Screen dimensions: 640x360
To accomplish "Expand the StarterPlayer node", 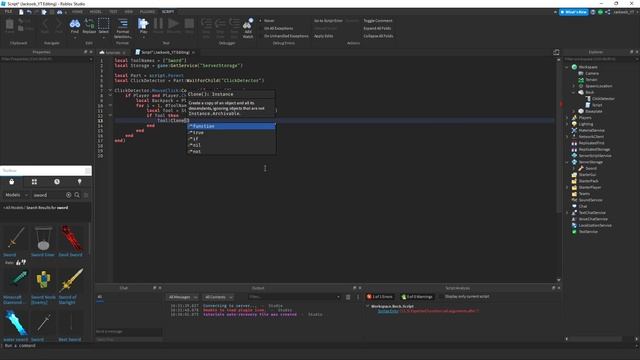I will pos(567,187).
